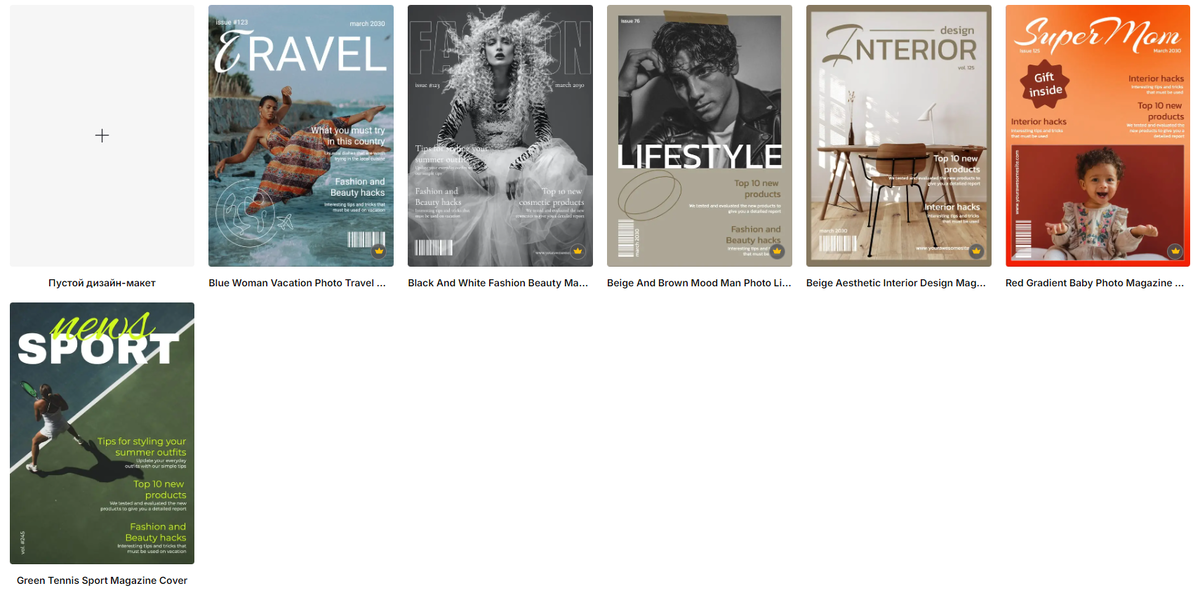Click the crown badge on the Interior cover
This screenshot has height=593, width=1200.
[977, 252]
